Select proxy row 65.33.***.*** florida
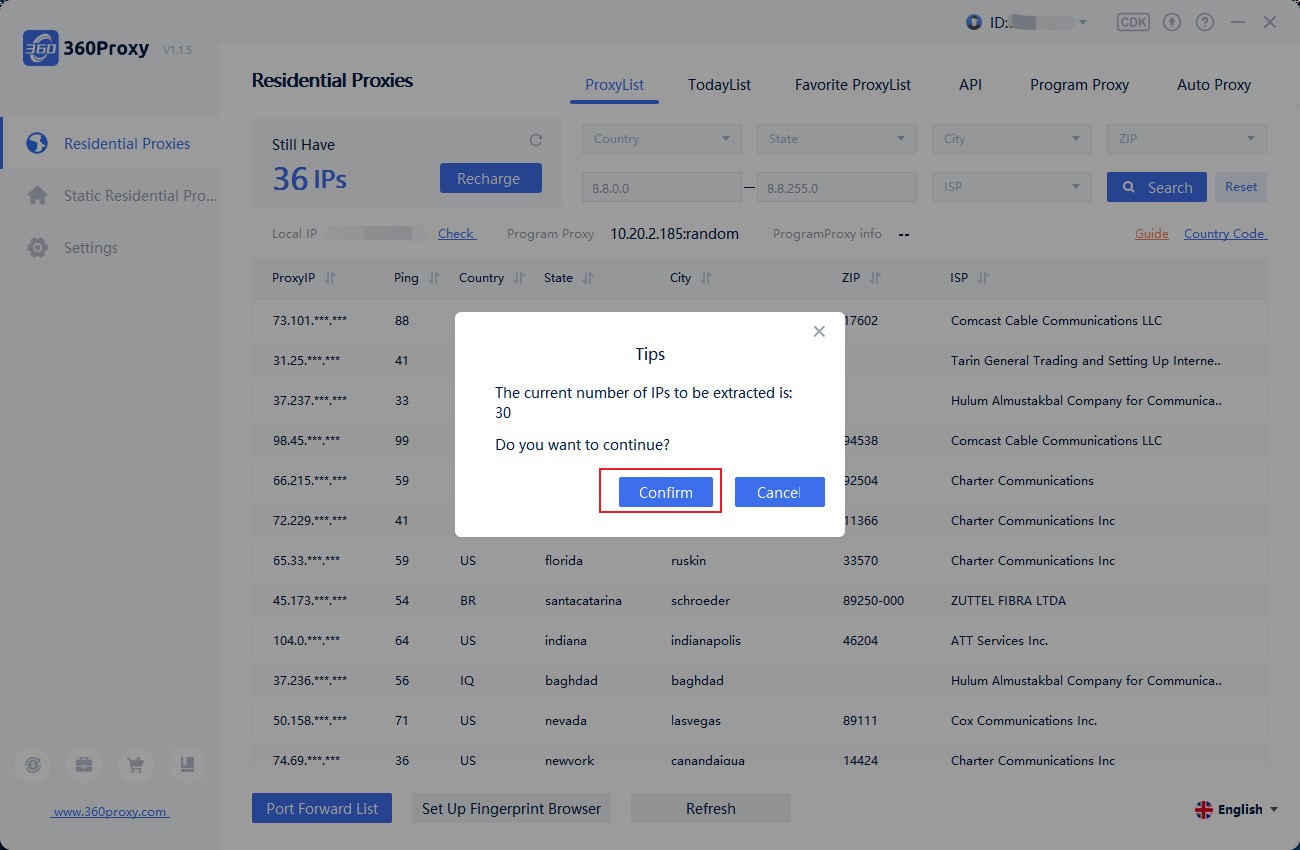This screenshot has width=1300, height=850. coord(759,560)
